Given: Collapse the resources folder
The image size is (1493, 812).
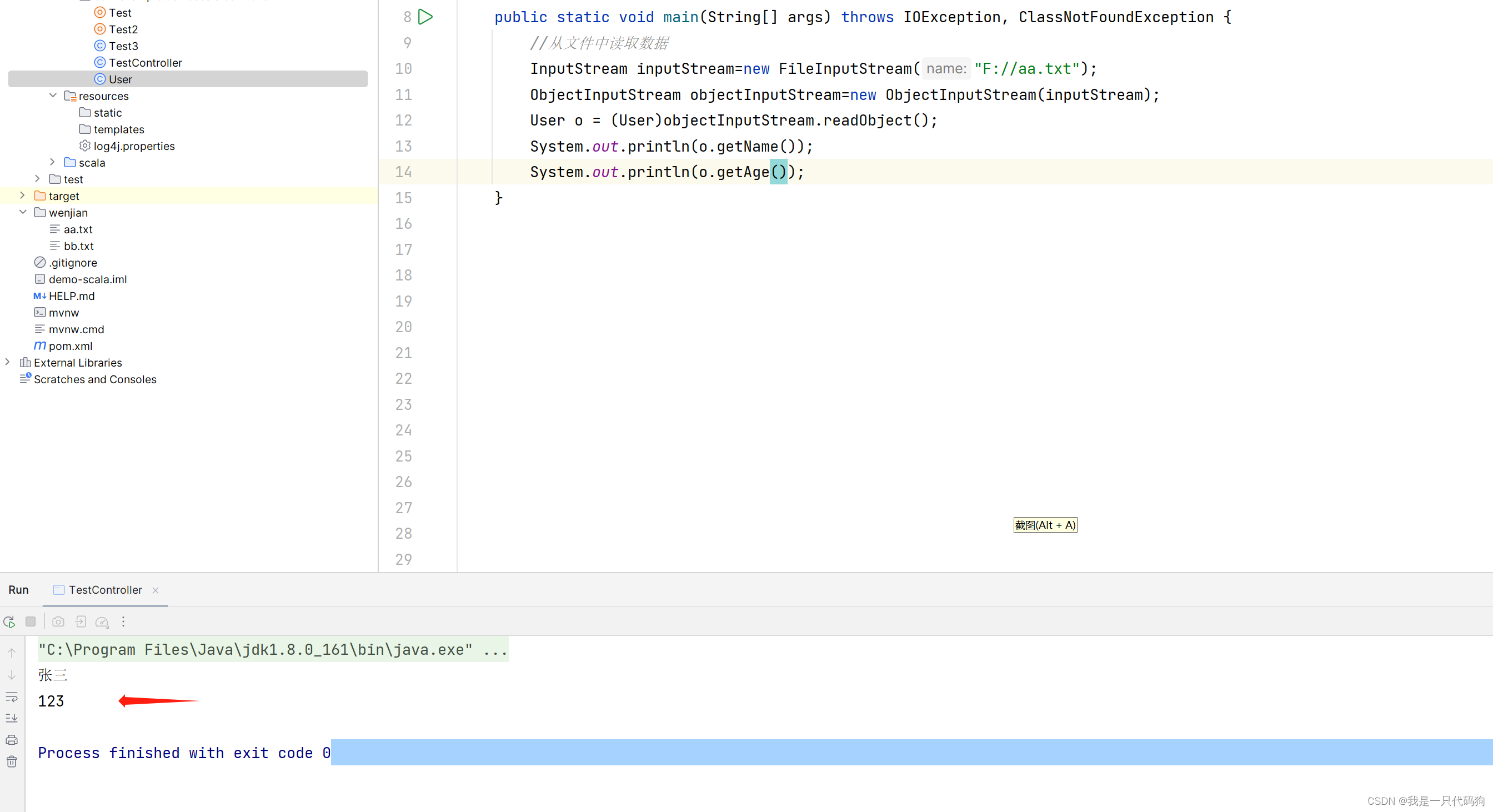Looking at the screenshot, I should [x=53, y=96].
